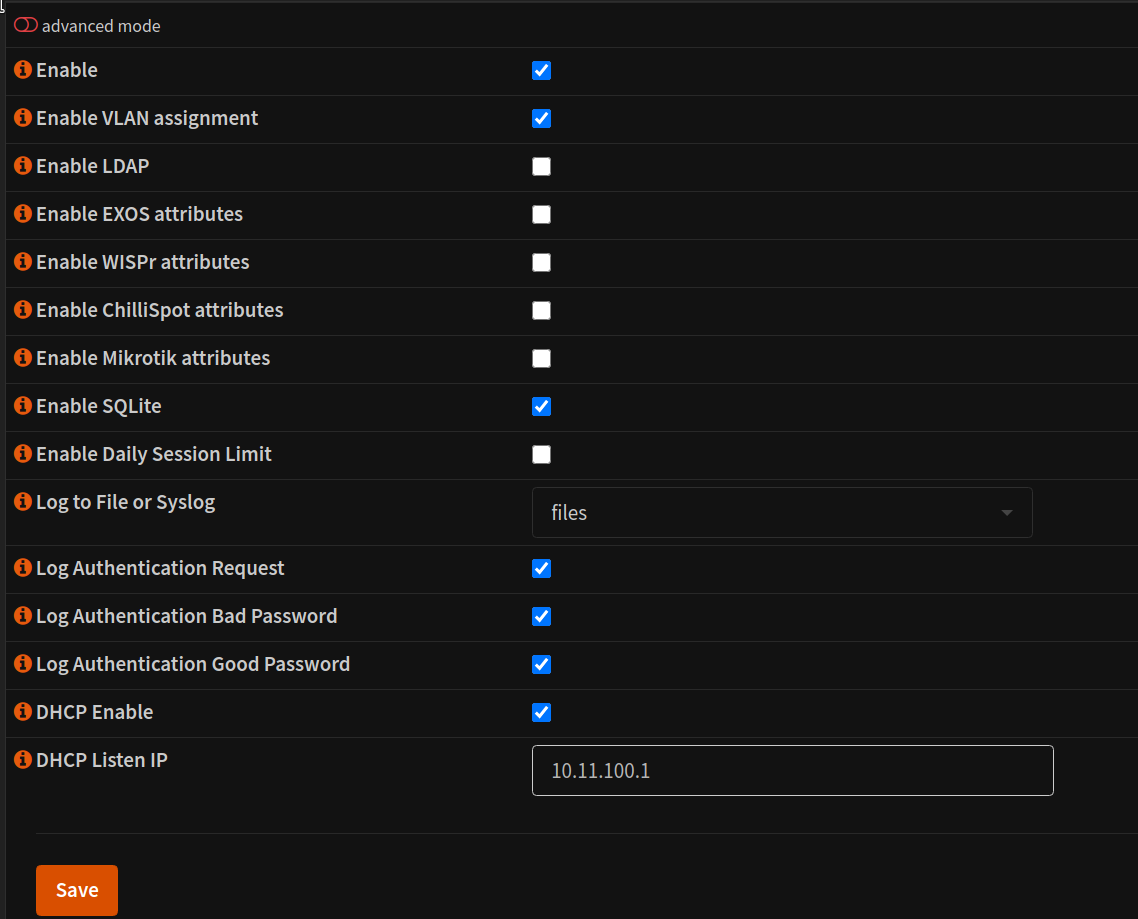Click the Enable Daily Session Limit info icon

click(x=22, y=454)
